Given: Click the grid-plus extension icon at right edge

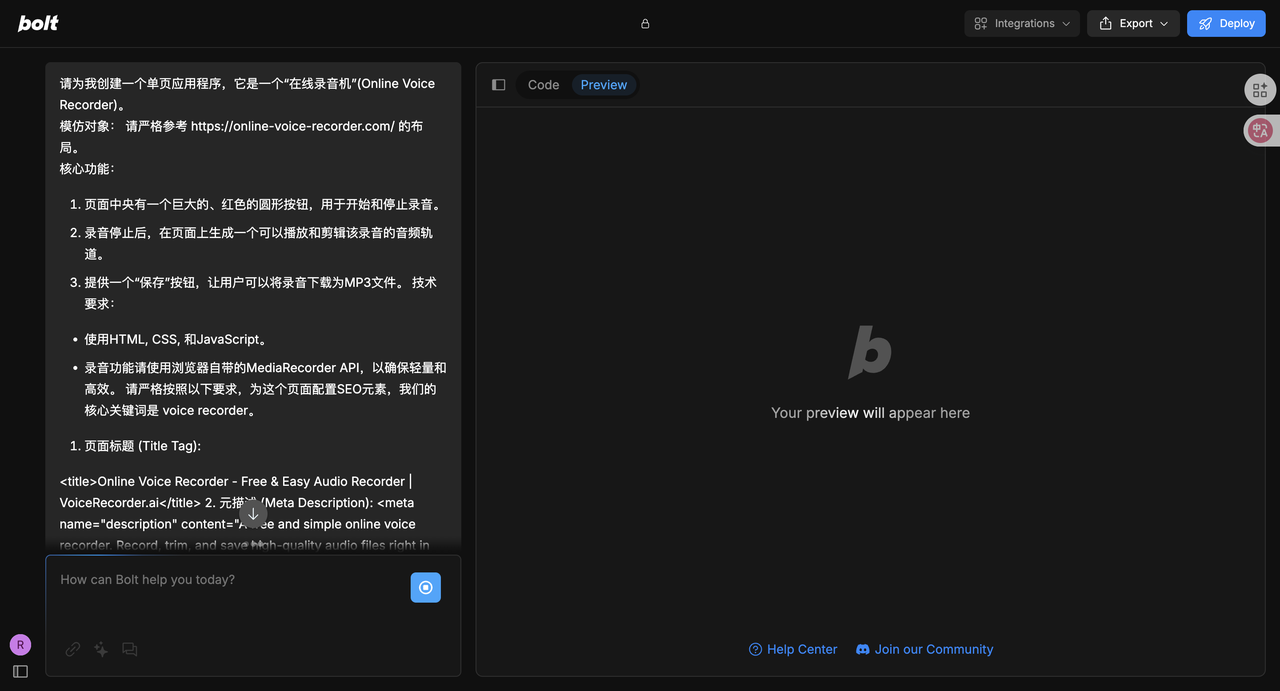Looking at the screenshot, I should point(1260,90).
